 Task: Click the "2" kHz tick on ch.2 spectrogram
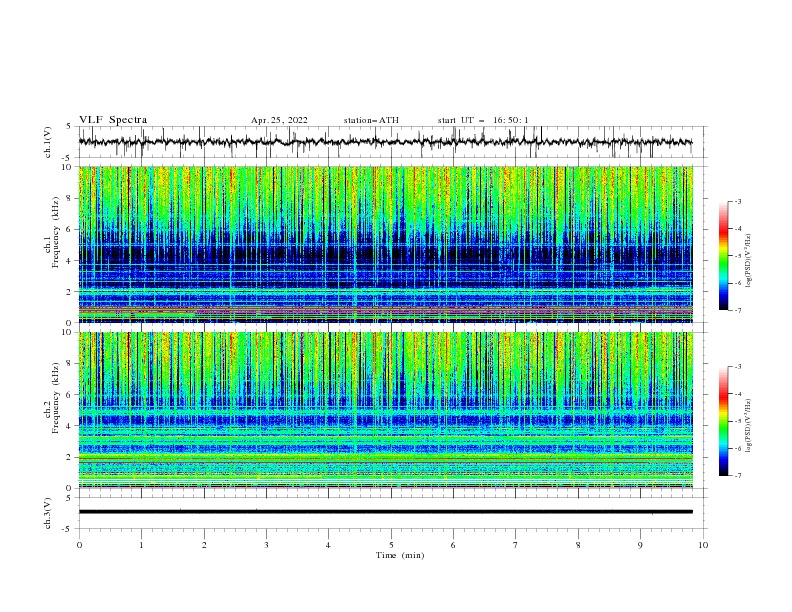[70, 457]
